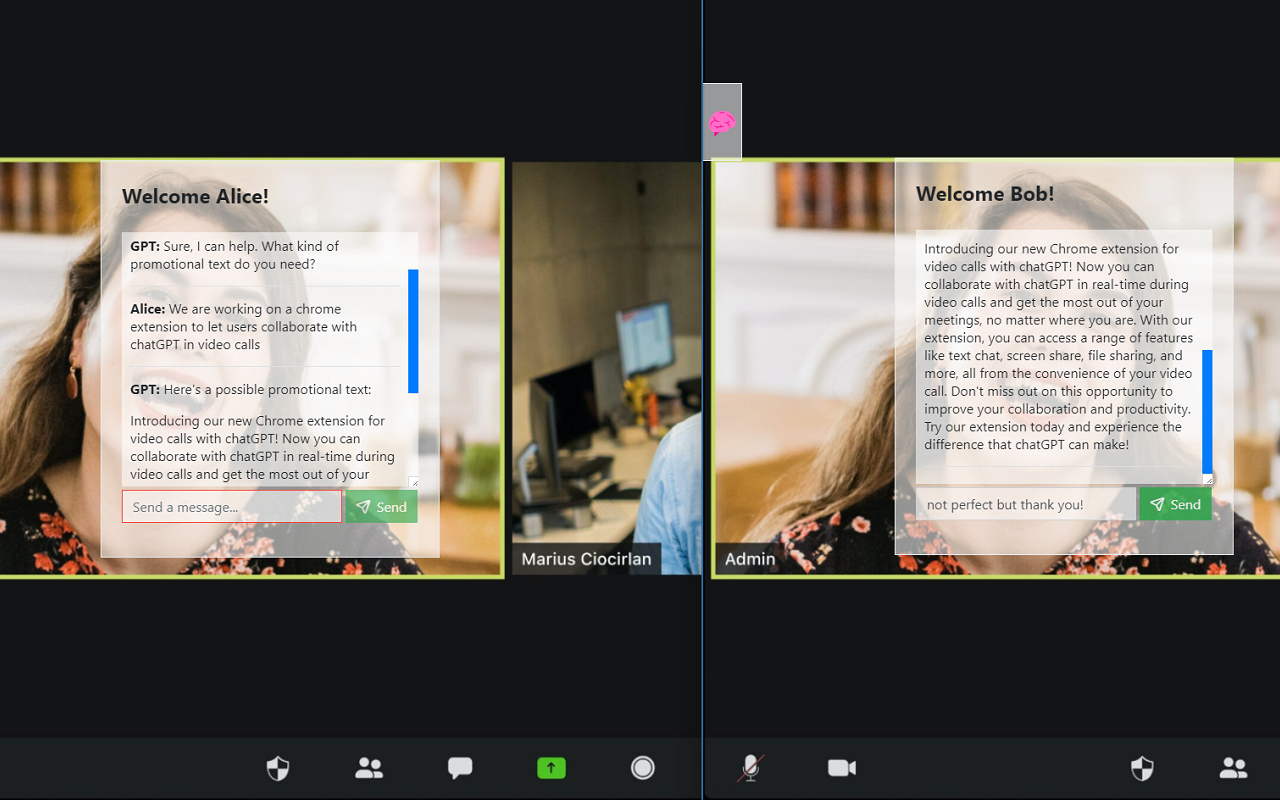Click the 'Welcome Alice!' heading
The height and width of the screenshot is (800, 1280).
pyautogui.click(x=195, y=196)
